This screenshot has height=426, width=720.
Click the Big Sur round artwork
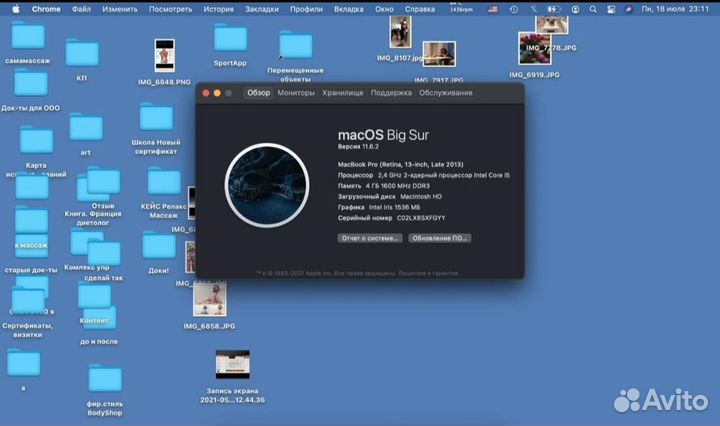(x=267, y=185)
